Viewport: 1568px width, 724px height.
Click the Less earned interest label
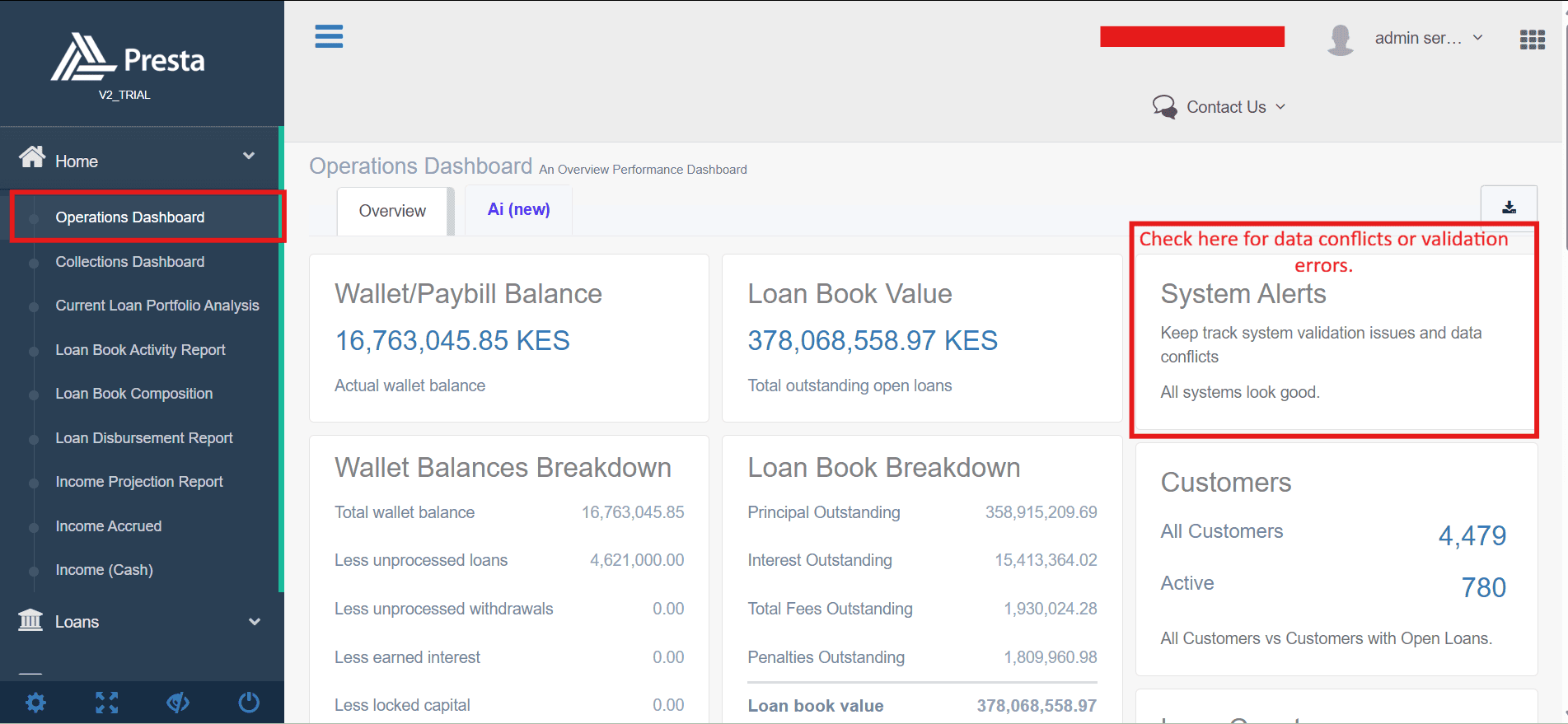point(407,657)
